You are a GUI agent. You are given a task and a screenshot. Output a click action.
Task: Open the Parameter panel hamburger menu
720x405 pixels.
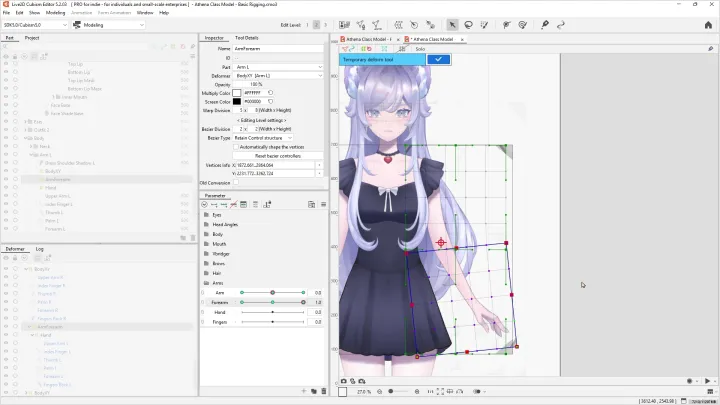(x=323, y=204)
